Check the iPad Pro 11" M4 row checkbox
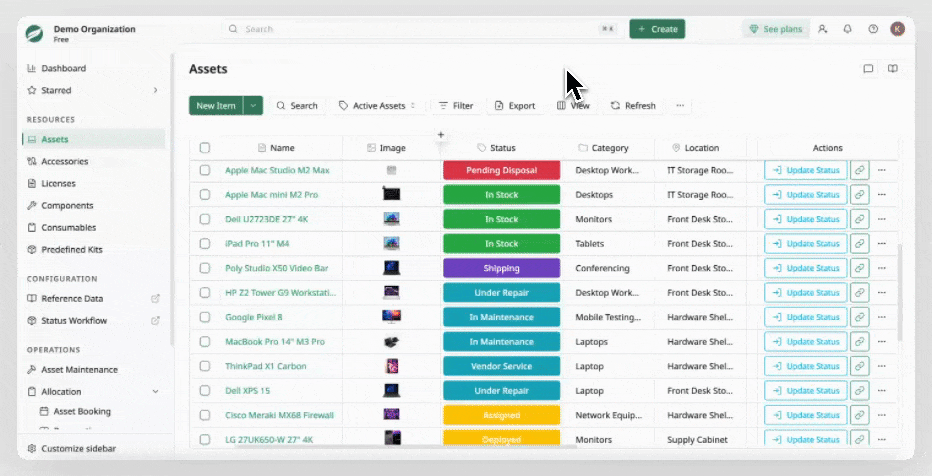This screenshot has width=932, height=476. click(205, 244)
